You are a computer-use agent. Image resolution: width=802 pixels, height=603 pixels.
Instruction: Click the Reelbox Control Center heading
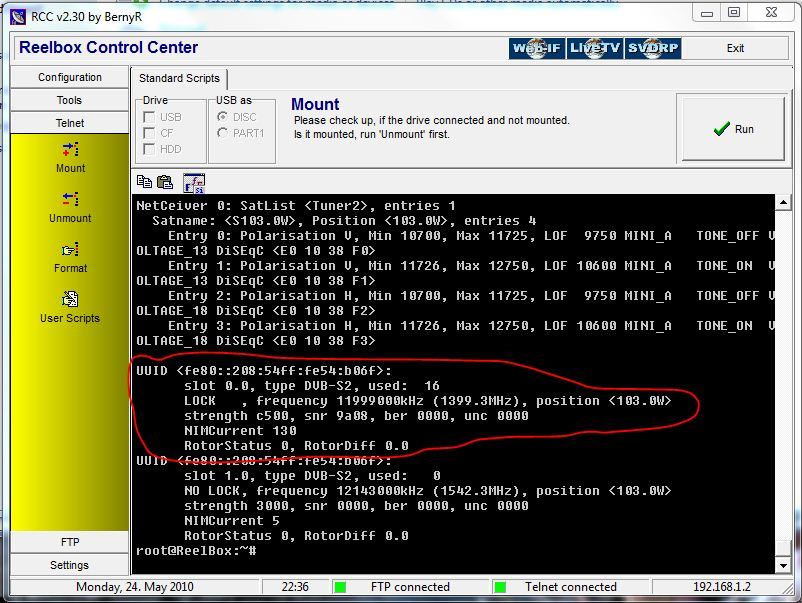(x=108, y=48)
